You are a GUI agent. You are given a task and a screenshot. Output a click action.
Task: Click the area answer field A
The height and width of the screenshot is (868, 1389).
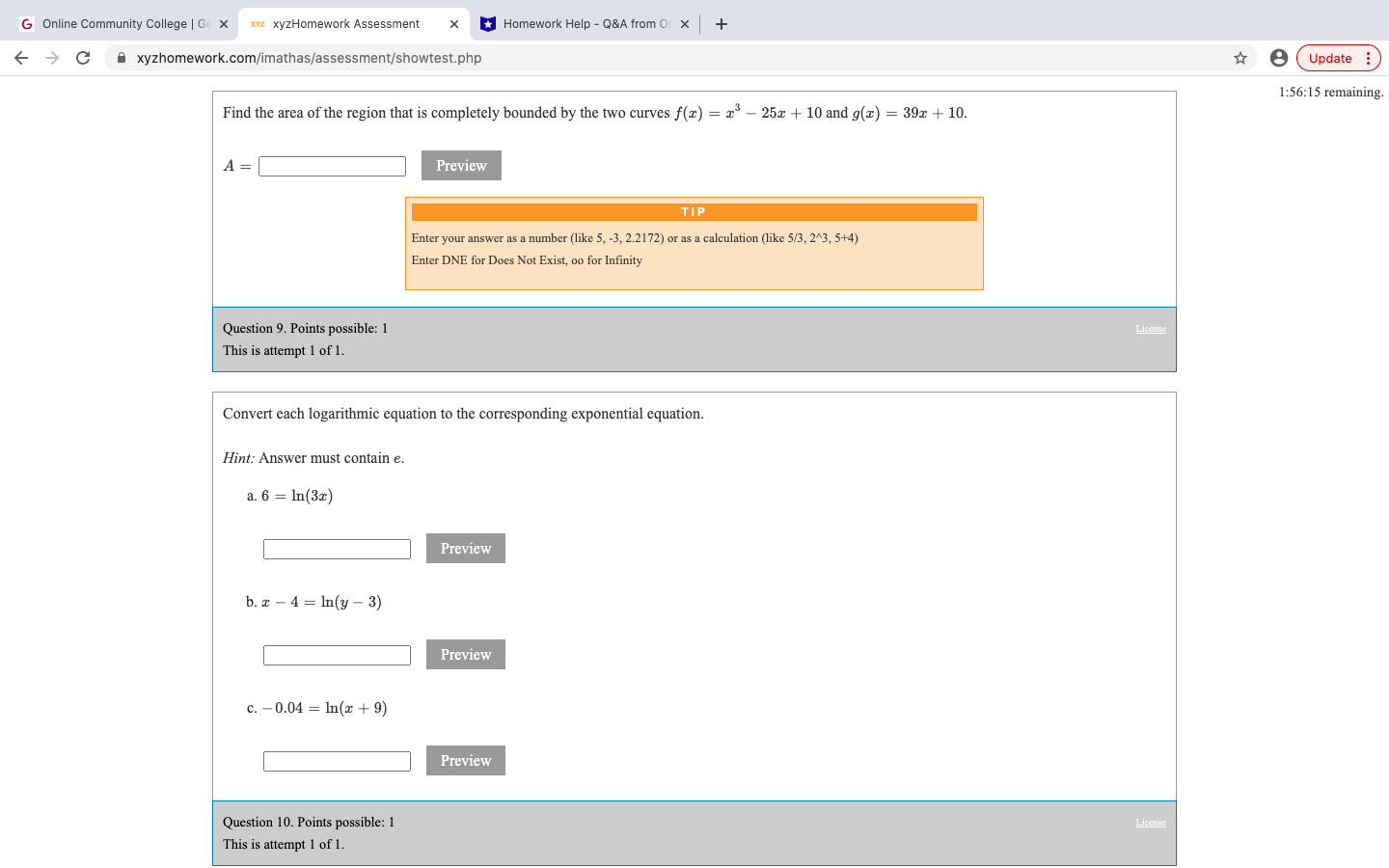click(332, 166)
